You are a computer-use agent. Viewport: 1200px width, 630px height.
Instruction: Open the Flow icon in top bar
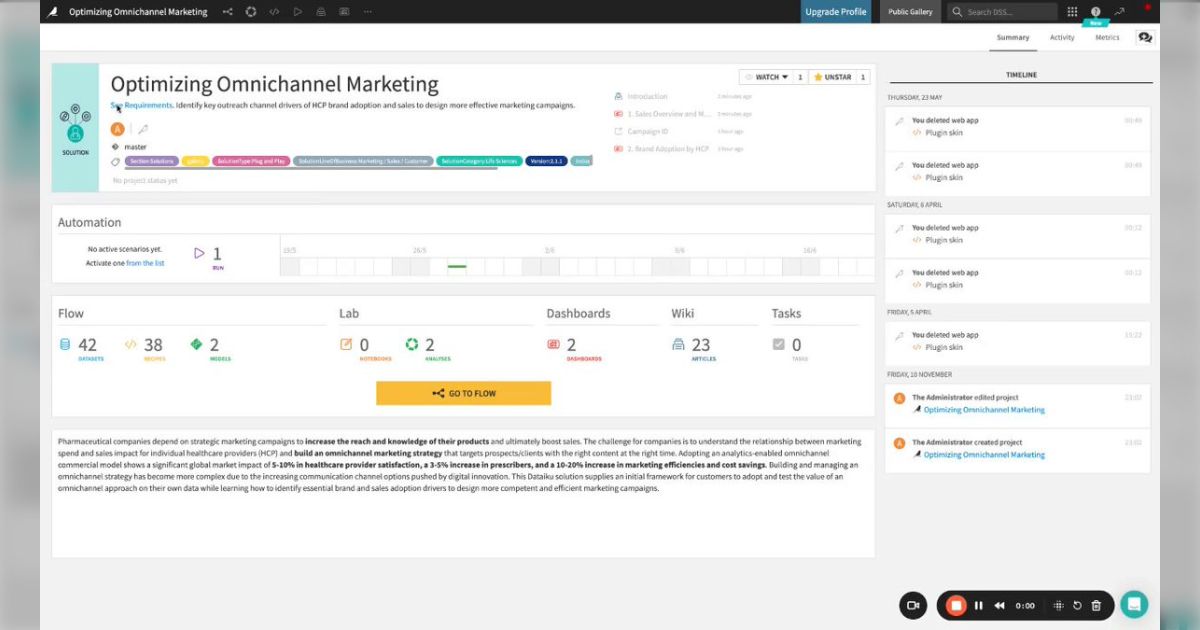click(228, 12)
